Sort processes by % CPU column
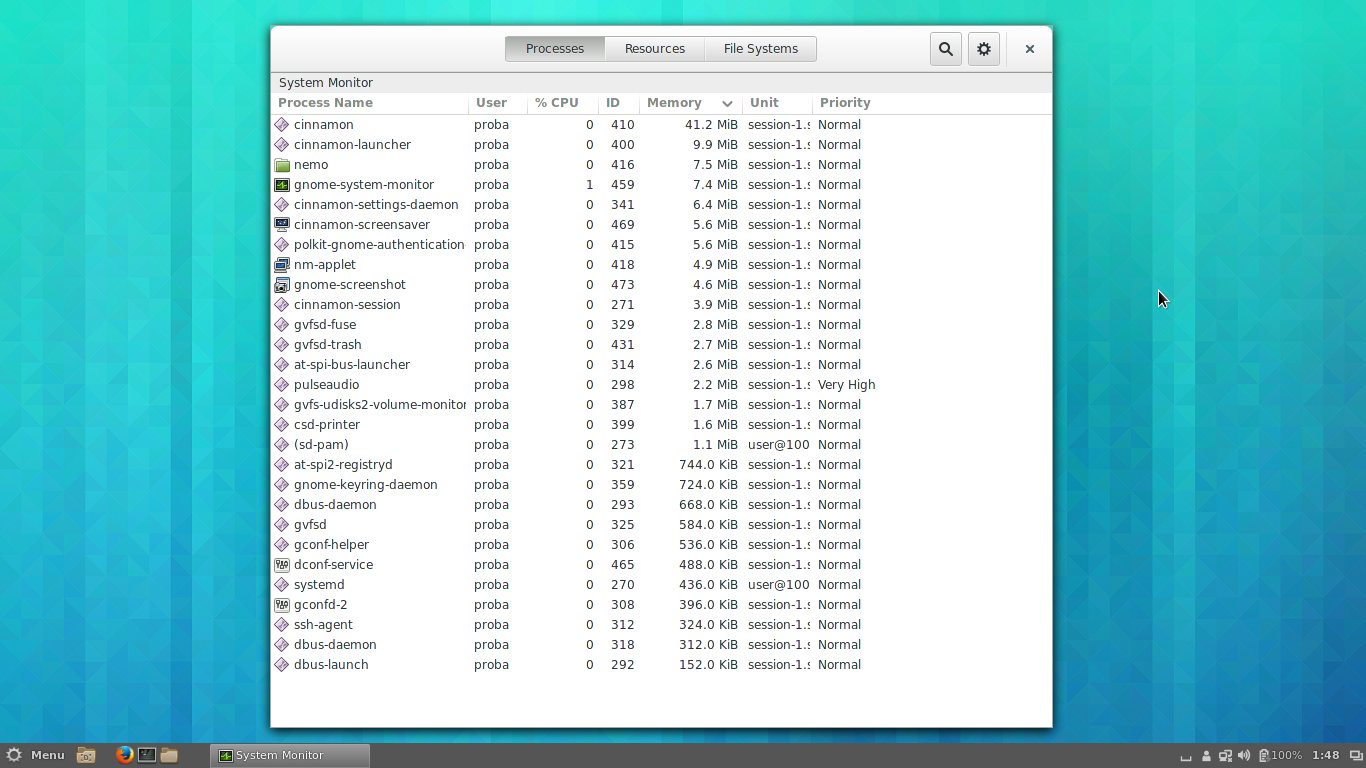 point(557,103)
